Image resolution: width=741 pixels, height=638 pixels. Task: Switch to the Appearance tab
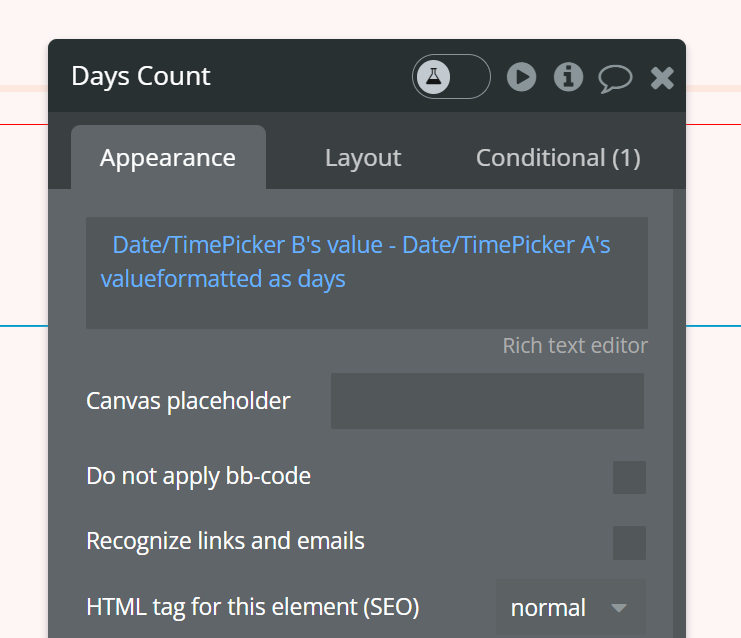coord(168,158)
